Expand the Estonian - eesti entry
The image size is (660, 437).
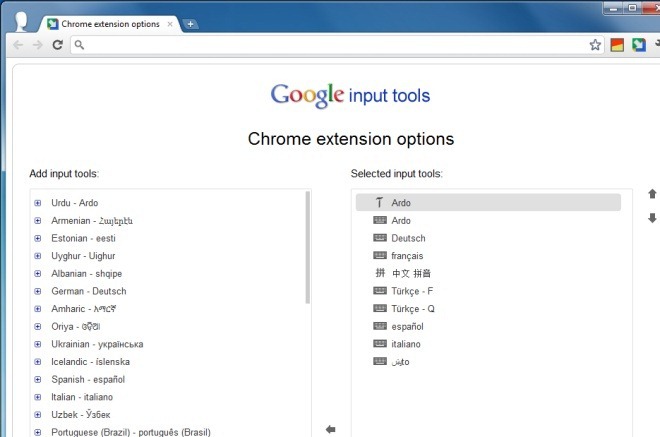point(38,238)
